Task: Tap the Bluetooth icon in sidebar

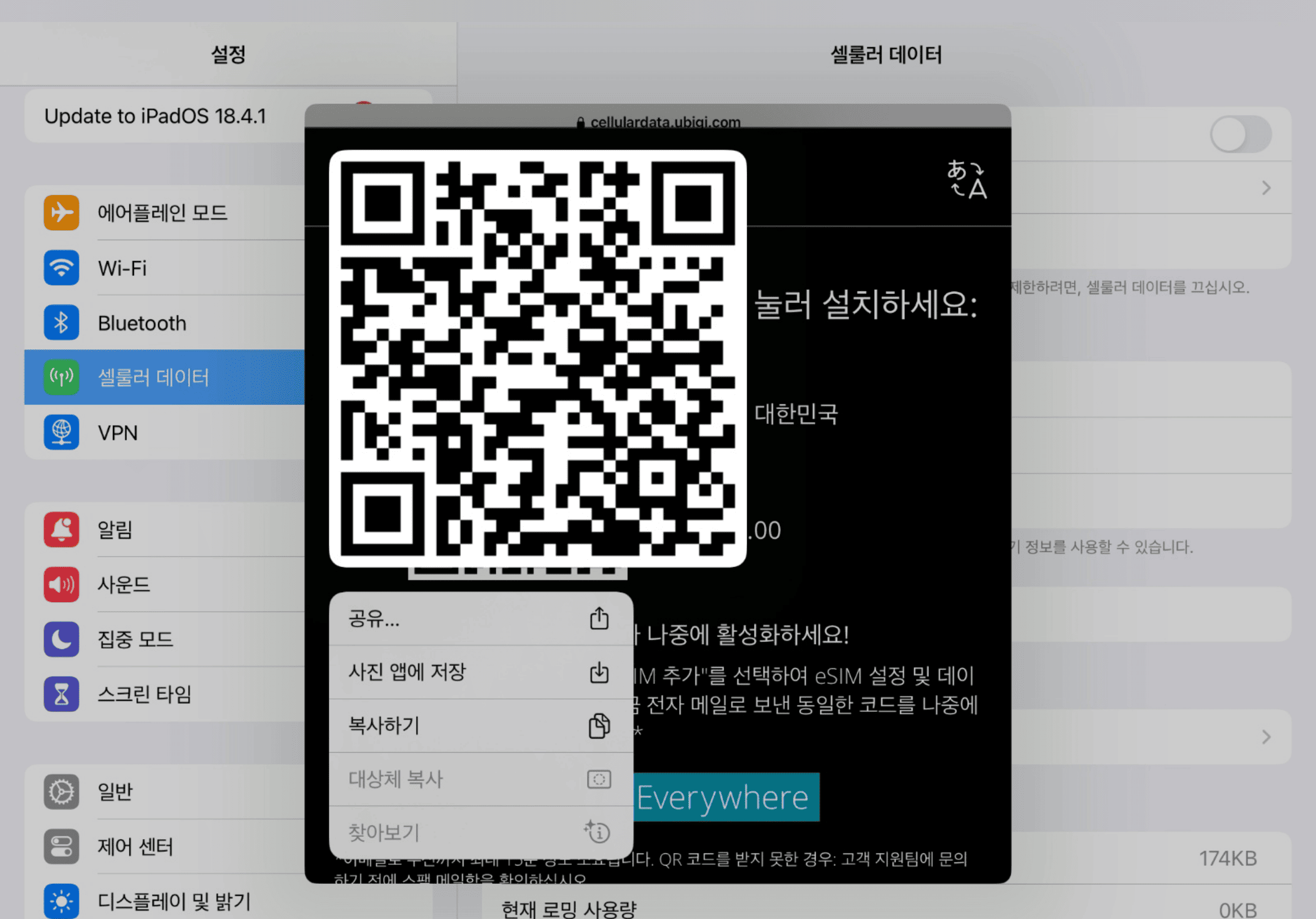Action: pyautogui.click(x=61, y=322)
